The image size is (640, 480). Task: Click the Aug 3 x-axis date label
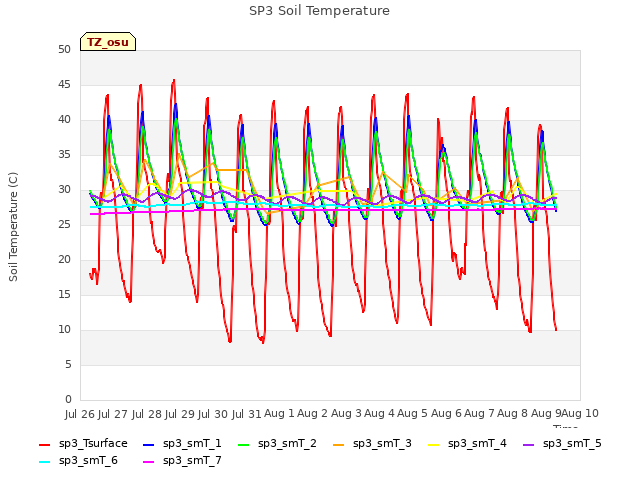tap(346, 414)
